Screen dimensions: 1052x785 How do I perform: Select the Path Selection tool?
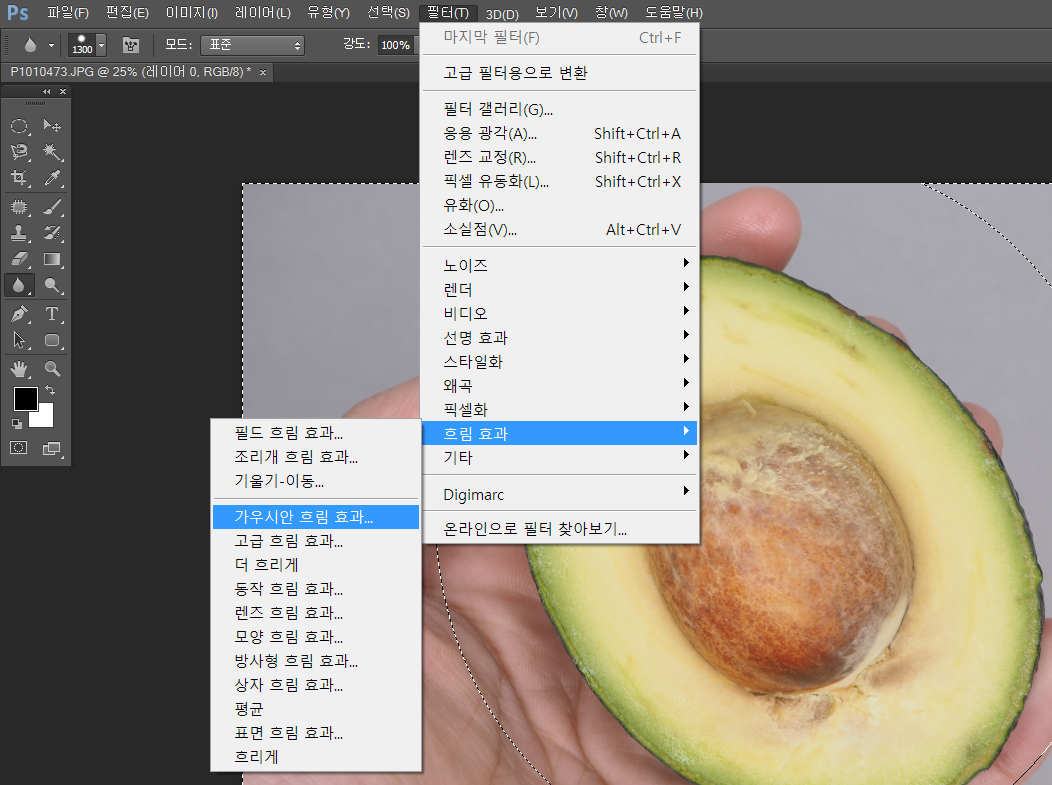[19, 340]
